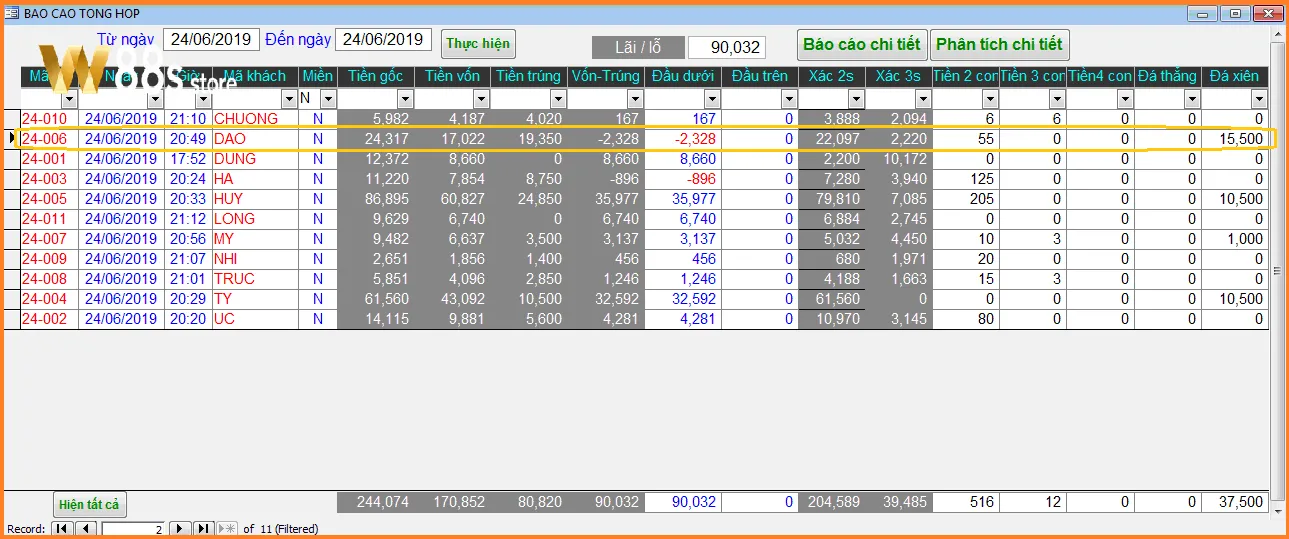
Task: Click Đá xiên value 15,500
Action: tap(1241, 139)
